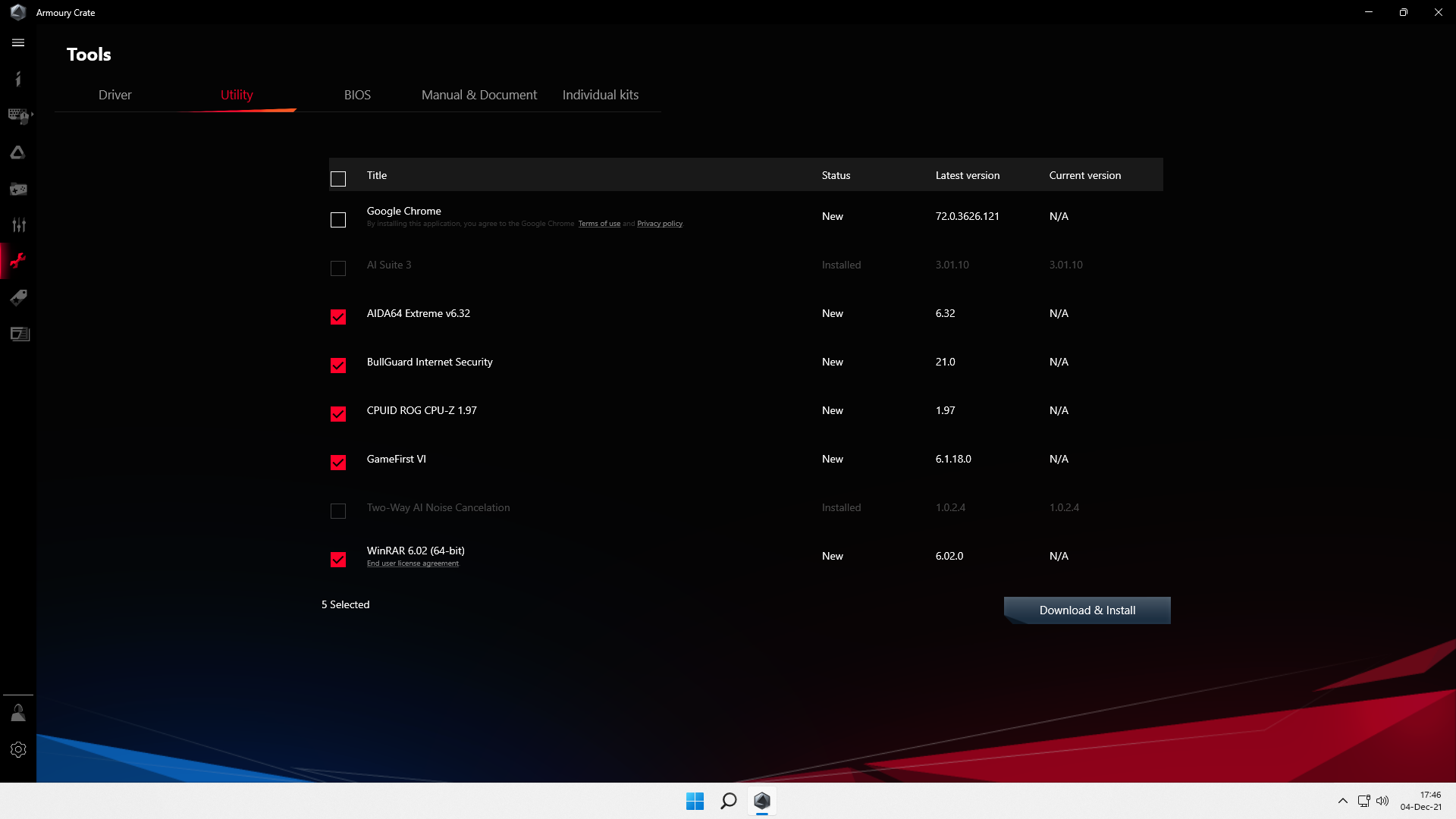The image size is (1456, 819).
Task: Open the user account icon
Action: click(x=18, y=713)
